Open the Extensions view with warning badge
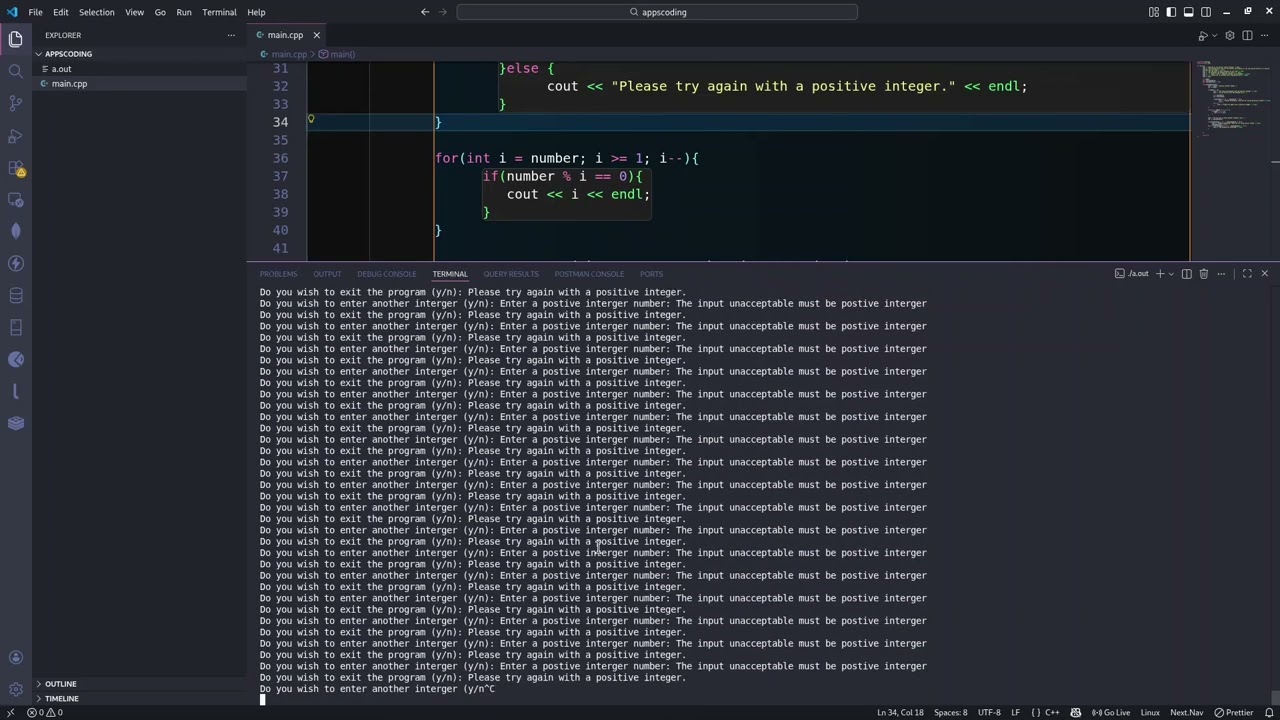The height and width of the screenshot is (720, 1280). pos(15,168)
